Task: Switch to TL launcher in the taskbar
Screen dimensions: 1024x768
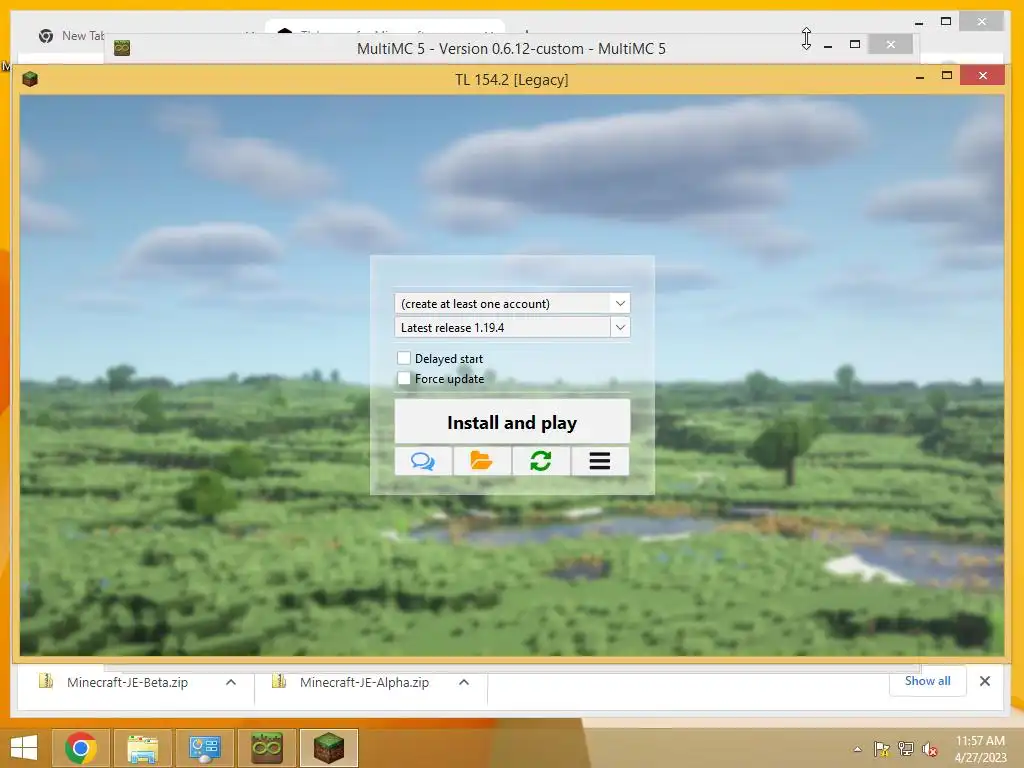Action: click(x=329, y=748)
